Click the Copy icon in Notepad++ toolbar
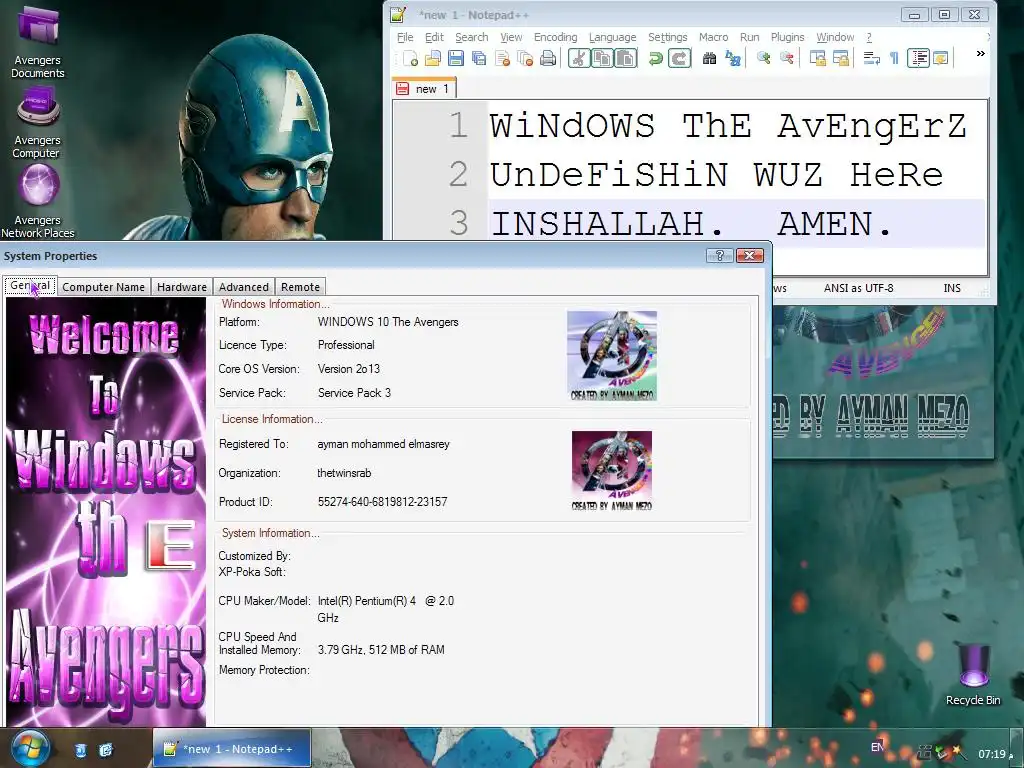This screenshot has width=1024, height=768. click(x=601, y=59)
